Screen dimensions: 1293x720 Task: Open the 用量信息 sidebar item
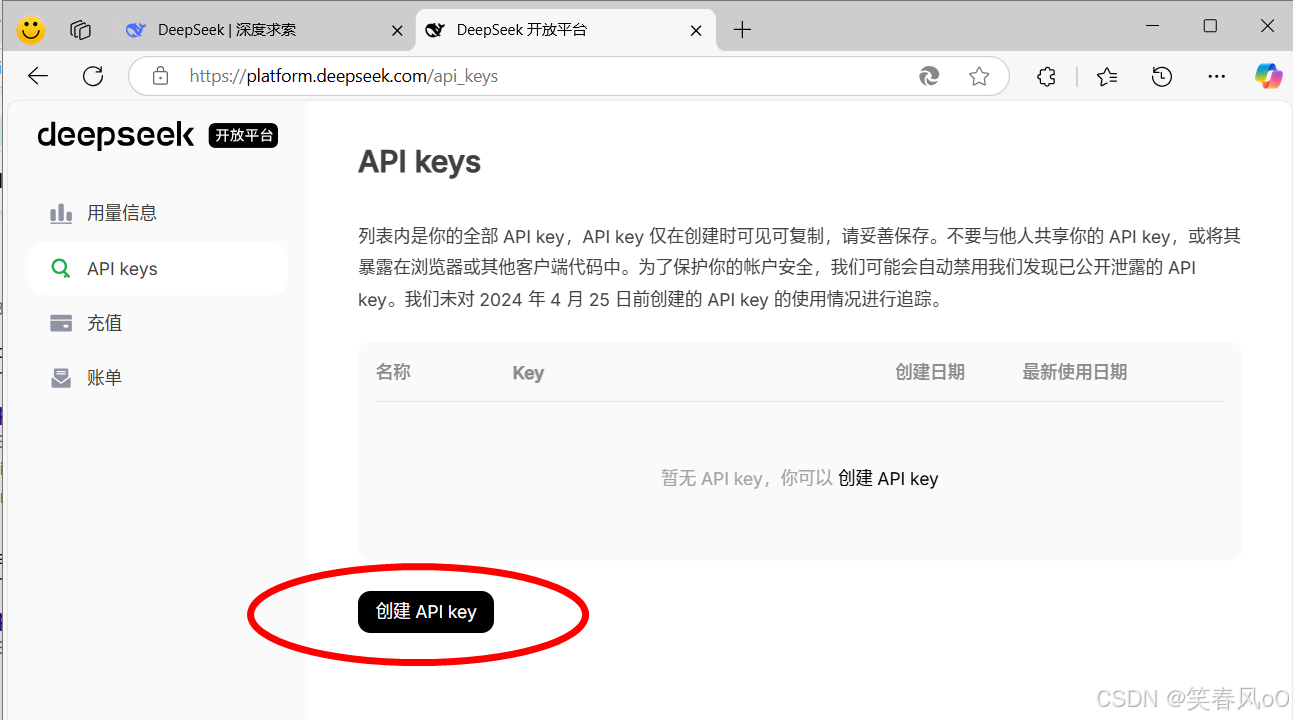tap(158, 213)
